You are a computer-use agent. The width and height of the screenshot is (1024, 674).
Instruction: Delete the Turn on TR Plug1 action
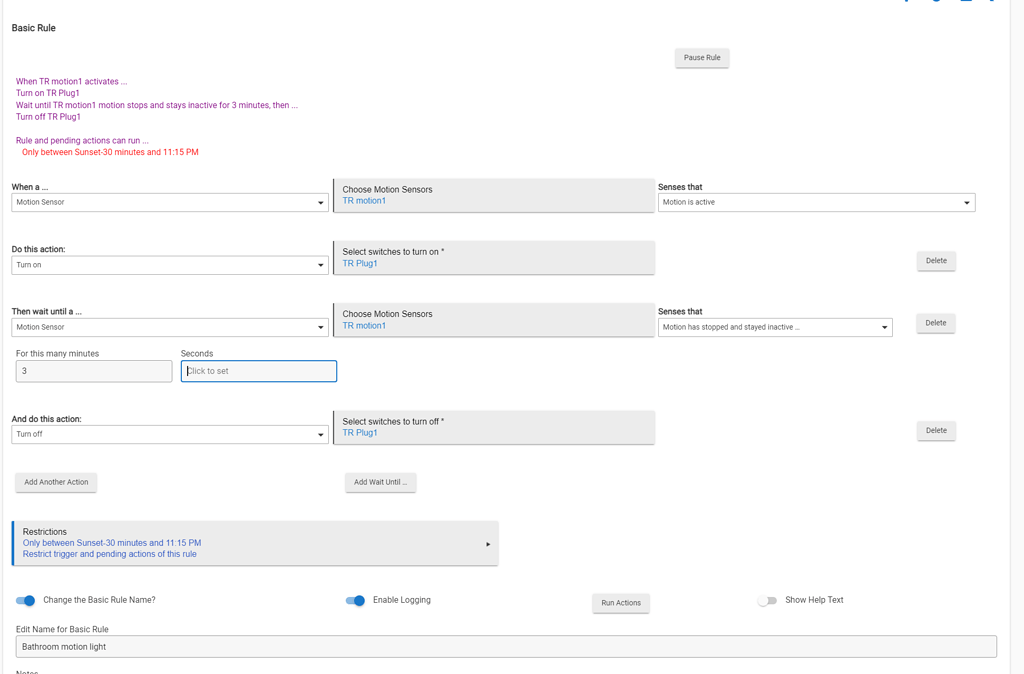[x=935, y=261]
